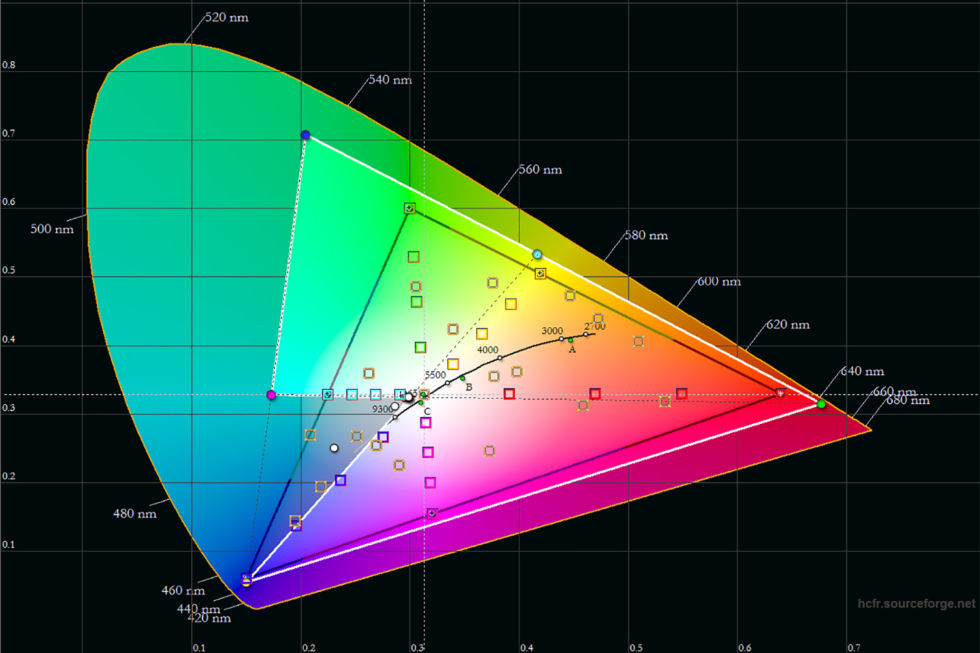
Task: Select the '420 nm' wavelength label
Action: pyautogui.click(x=209, y=618)
